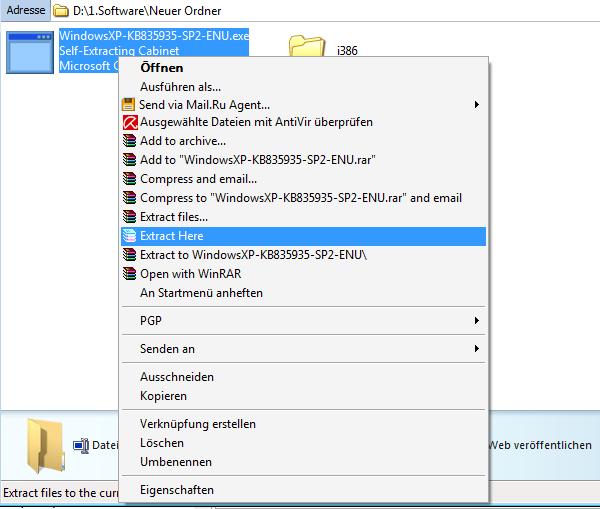Click the i386 folder name
Viewport: 600px width, 509px height.
pyautogui.click(x=347, y=51)
